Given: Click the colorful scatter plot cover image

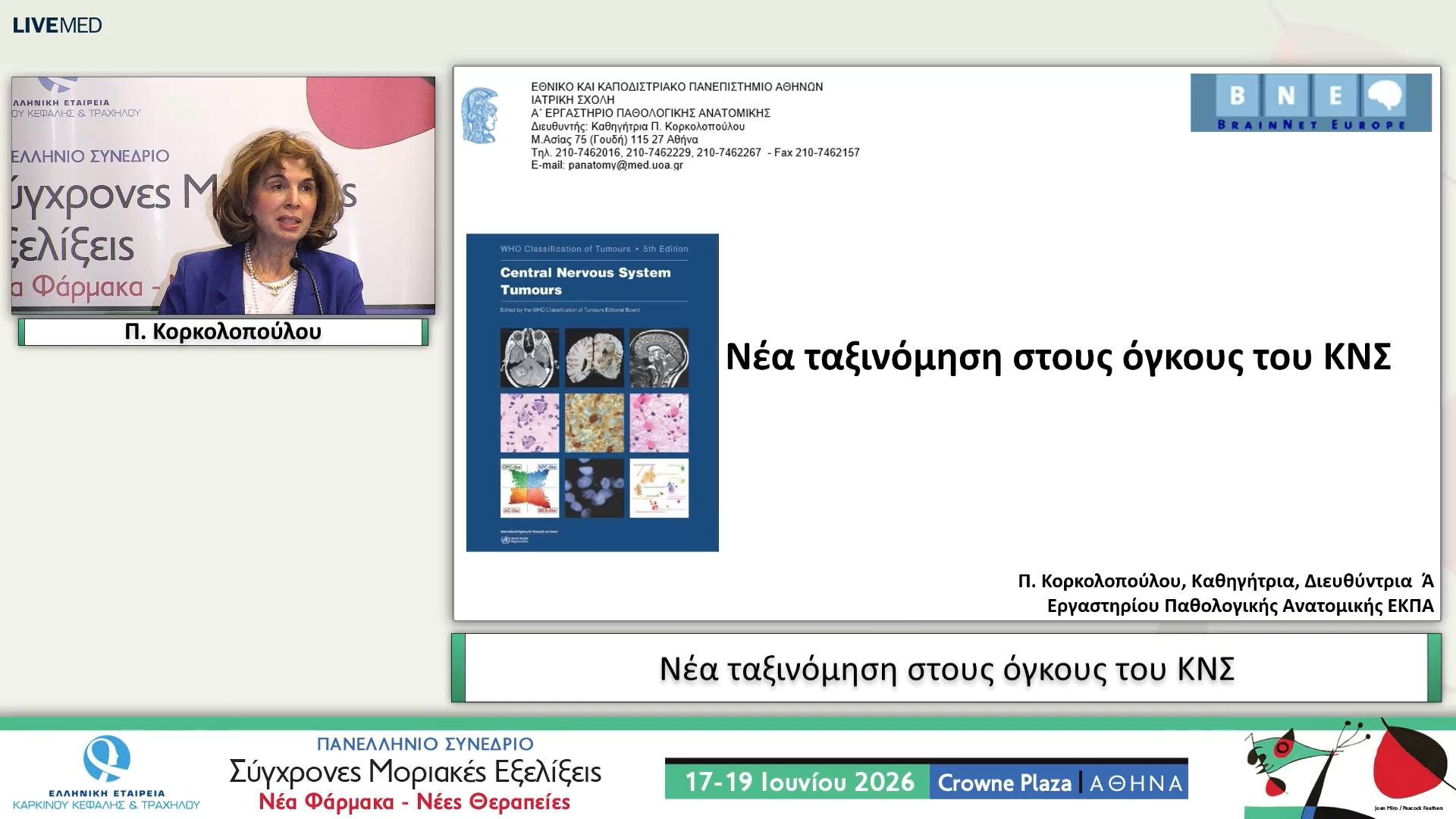Looking at the screenshot, I should click(529, 488).
